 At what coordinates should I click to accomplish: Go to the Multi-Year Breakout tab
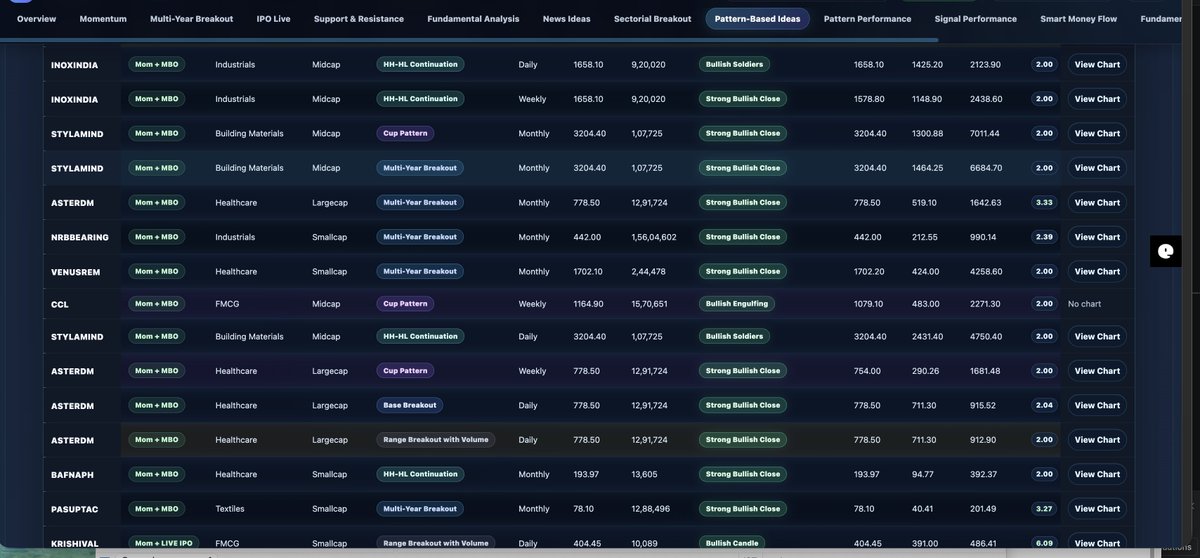(x=191, y=19)
